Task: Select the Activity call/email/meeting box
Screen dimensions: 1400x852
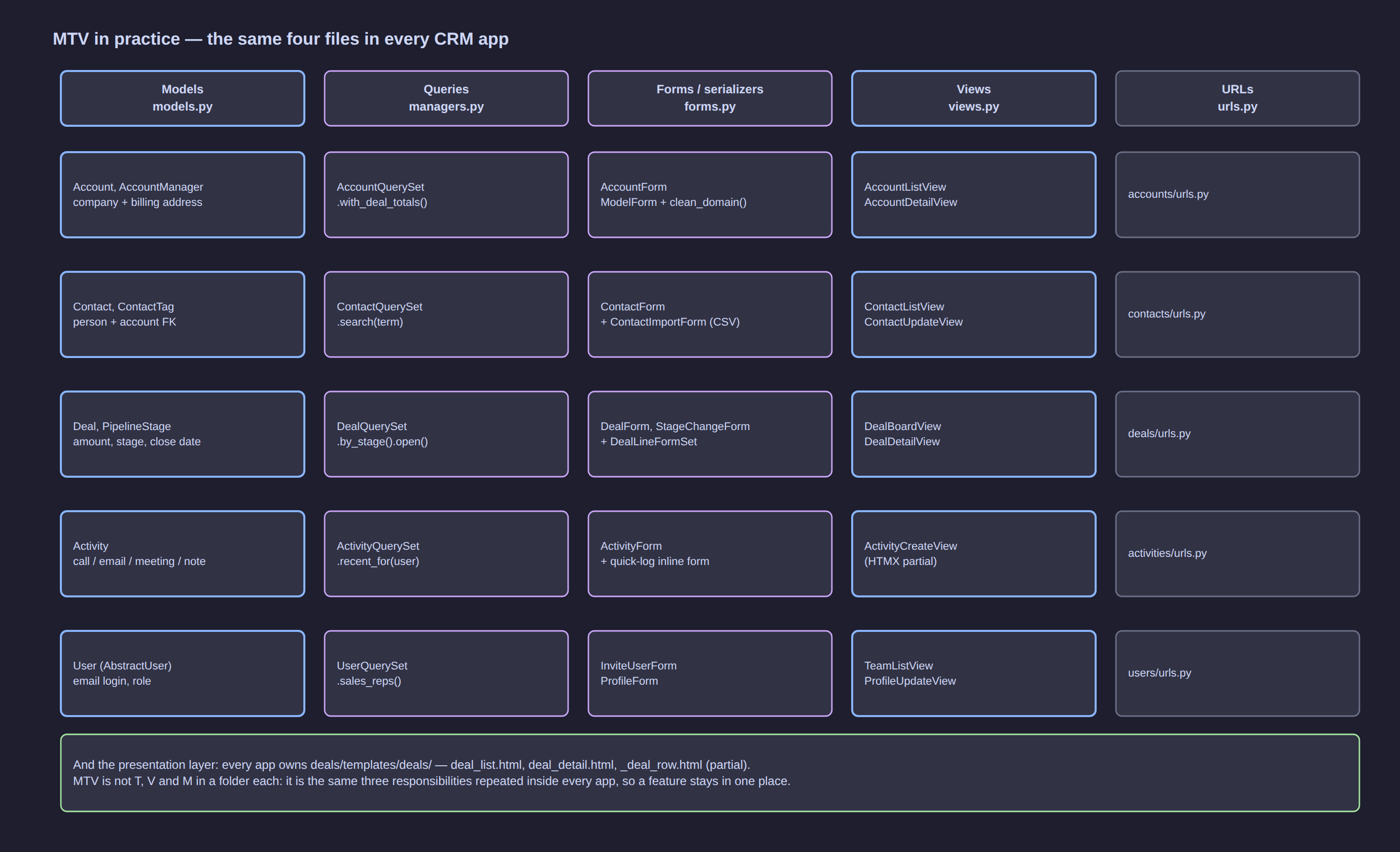Action: point(183,554)
